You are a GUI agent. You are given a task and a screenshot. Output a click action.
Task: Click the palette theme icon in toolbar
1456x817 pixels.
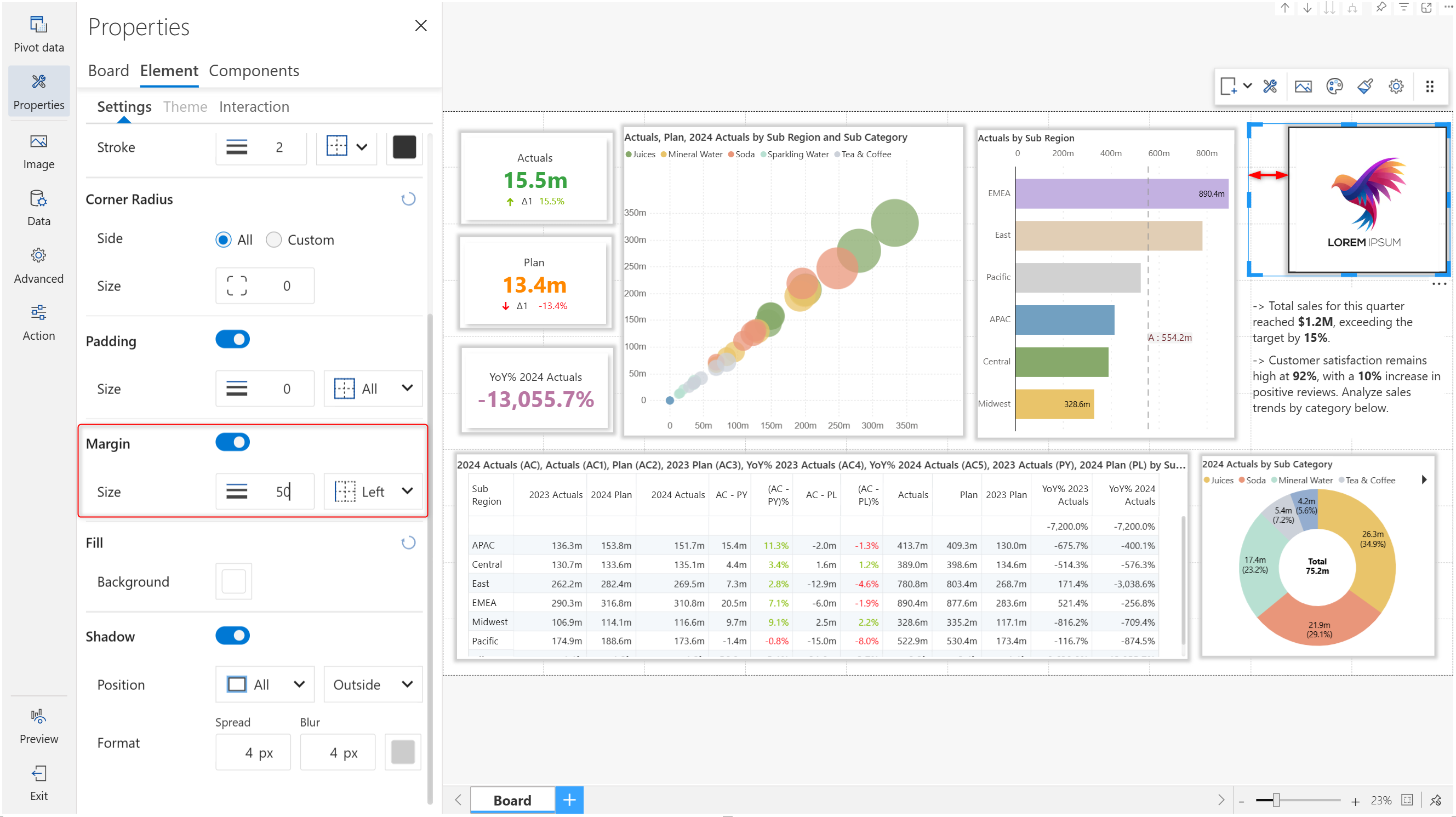pyautogui.click(x=1334, y=86)
